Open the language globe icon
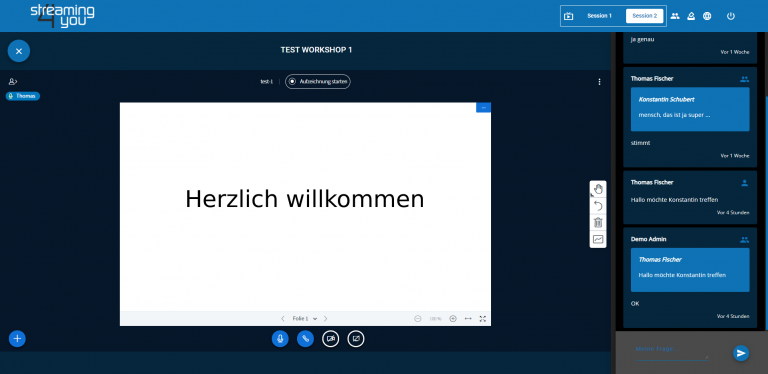 click(707, 16)
